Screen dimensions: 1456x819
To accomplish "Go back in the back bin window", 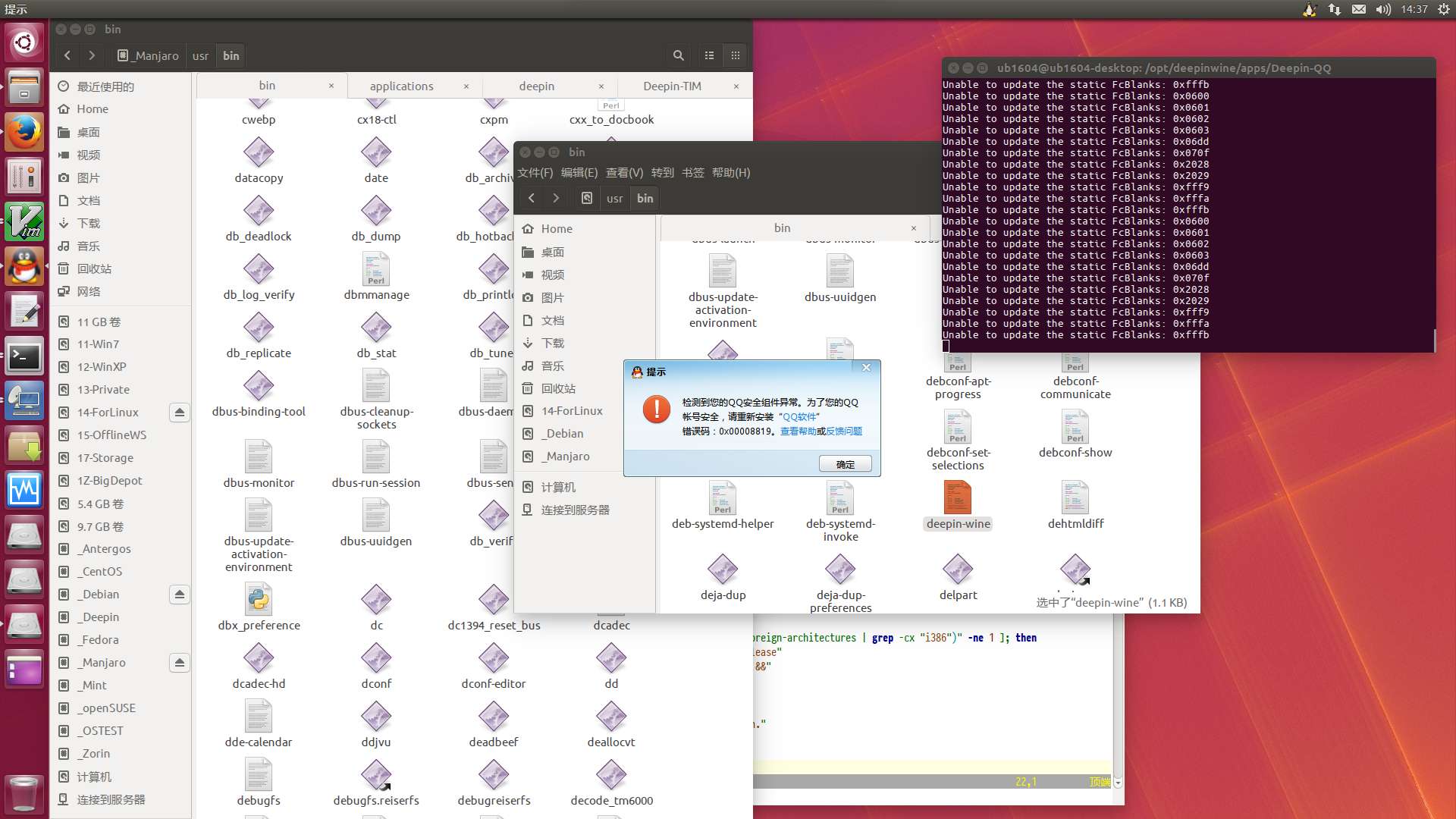I will click(x=67, y=55).
